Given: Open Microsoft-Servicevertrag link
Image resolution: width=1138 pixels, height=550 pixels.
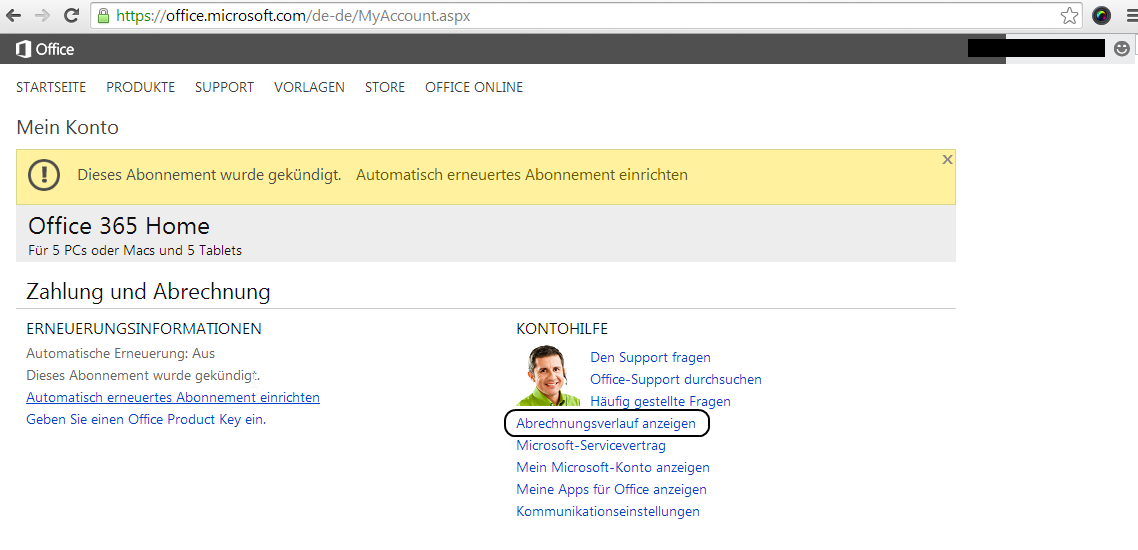Looking at the screenshot, I should [x=591, y=445].
